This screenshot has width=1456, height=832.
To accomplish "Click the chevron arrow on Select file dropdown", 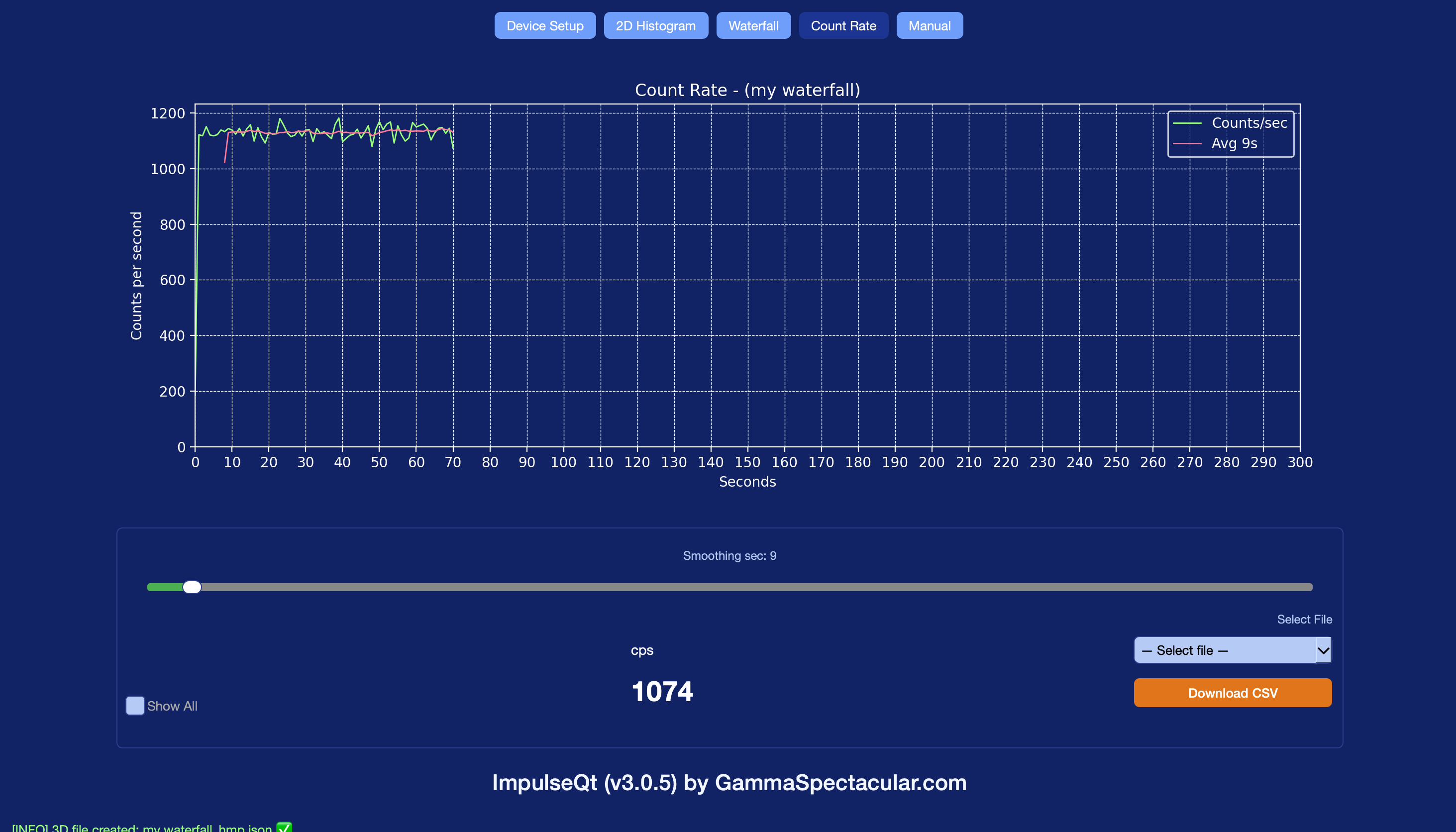I will tap(1323, 650).
